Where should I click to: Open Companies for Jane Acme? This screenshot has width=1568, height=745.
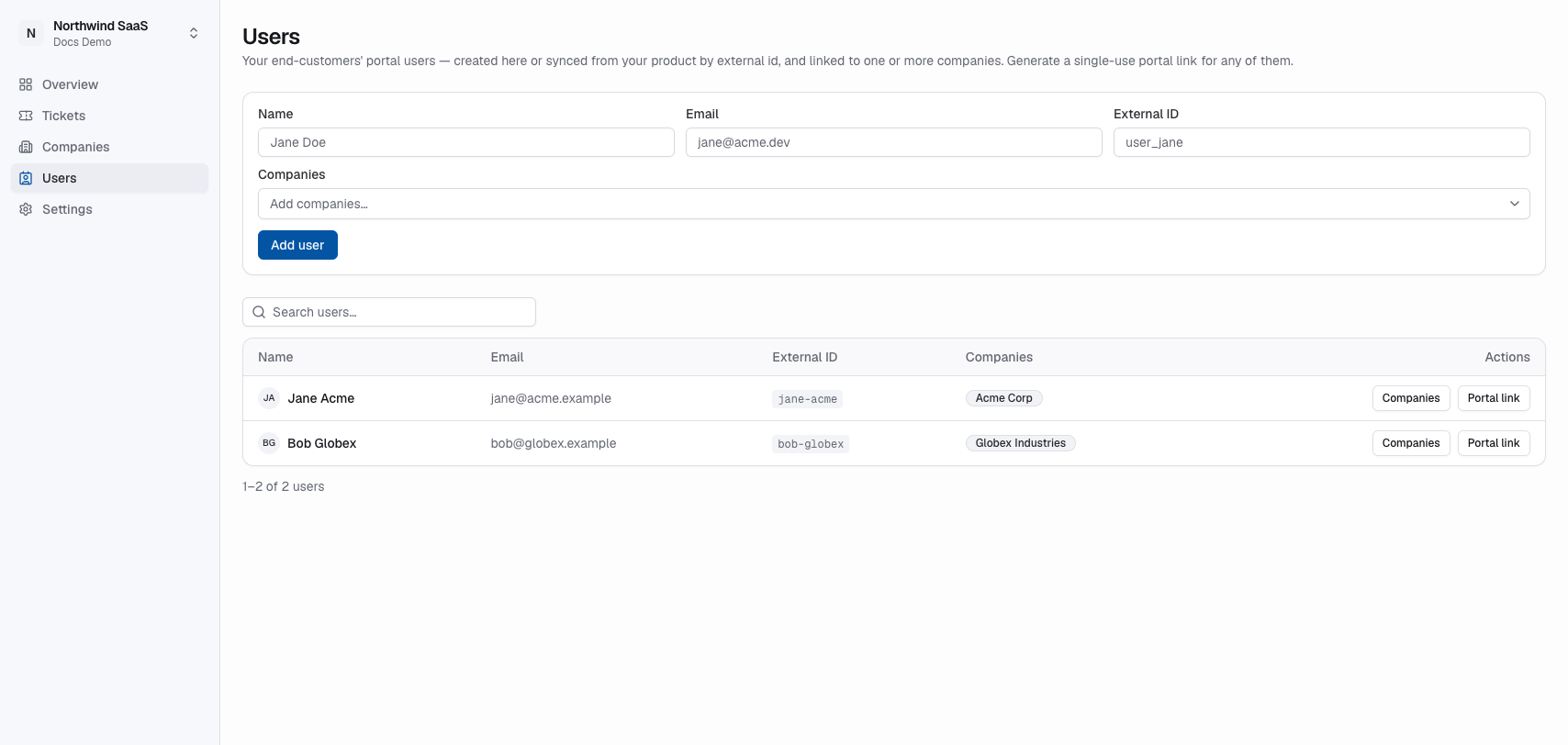click(x=1411, y=398)
